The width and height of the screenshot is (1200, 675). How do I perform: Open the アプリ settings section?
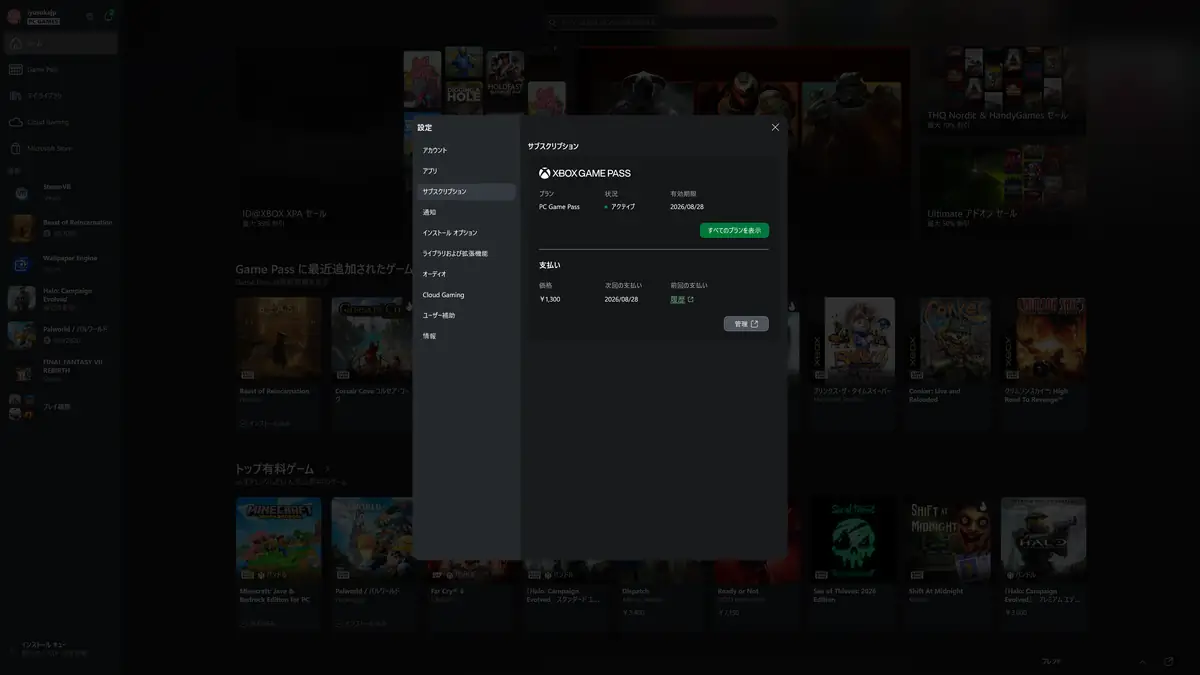(466, 171)
